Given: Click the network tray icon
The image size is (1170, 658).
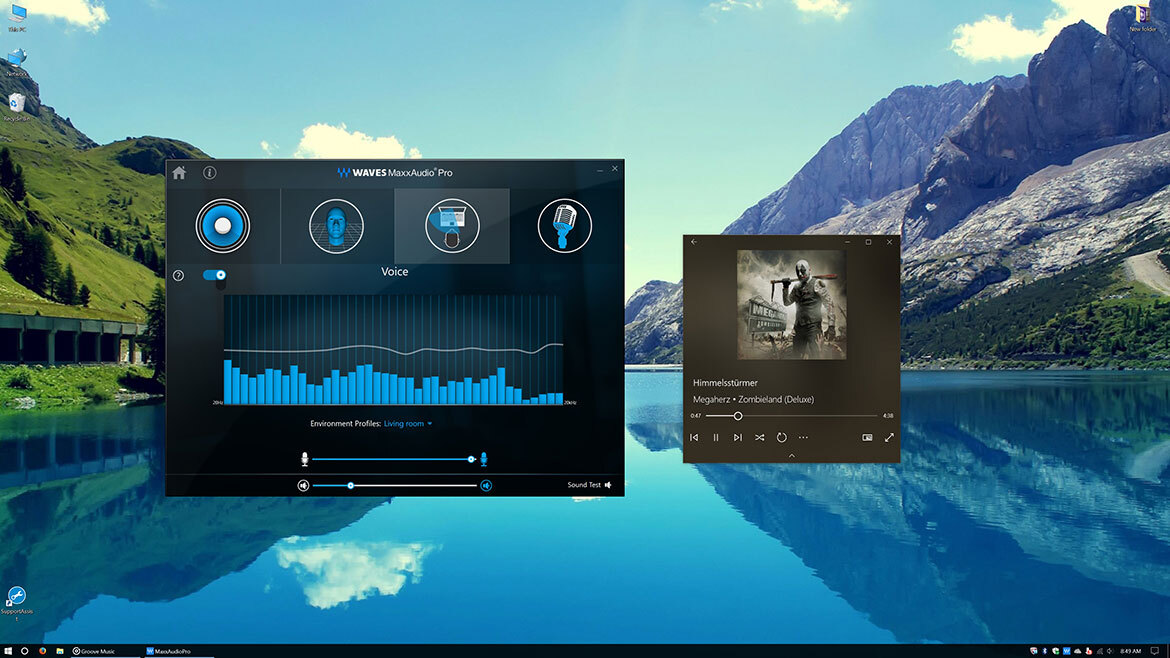Looking at the screenshot, I should click(1100, 651).
